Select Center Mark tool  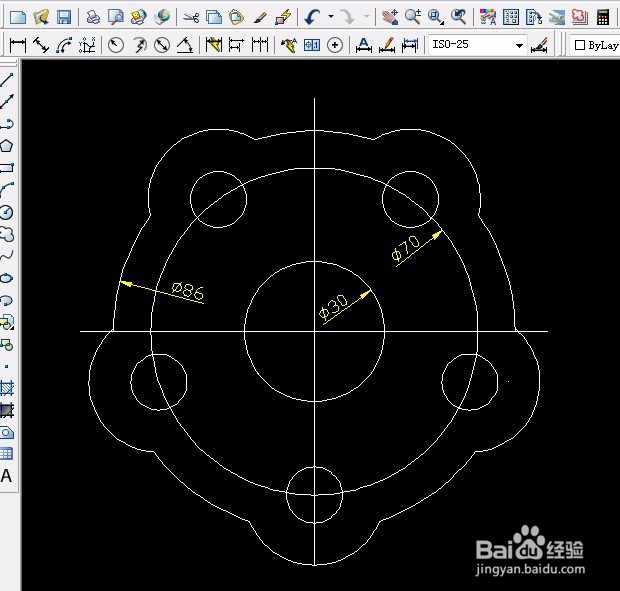335,45
